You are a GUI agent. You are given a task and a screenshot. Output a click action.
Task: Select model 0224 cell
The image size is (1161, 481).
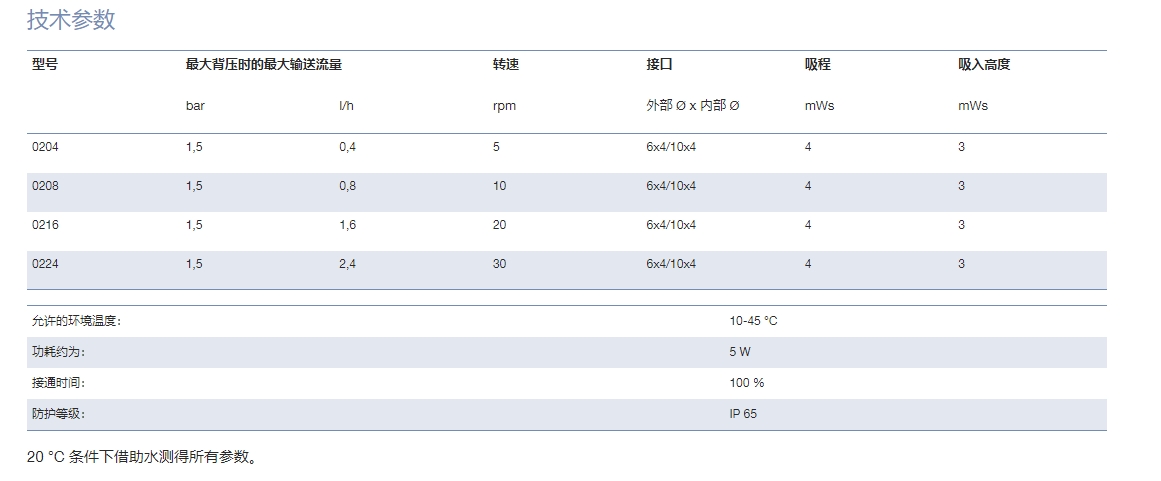click(45, 264)
